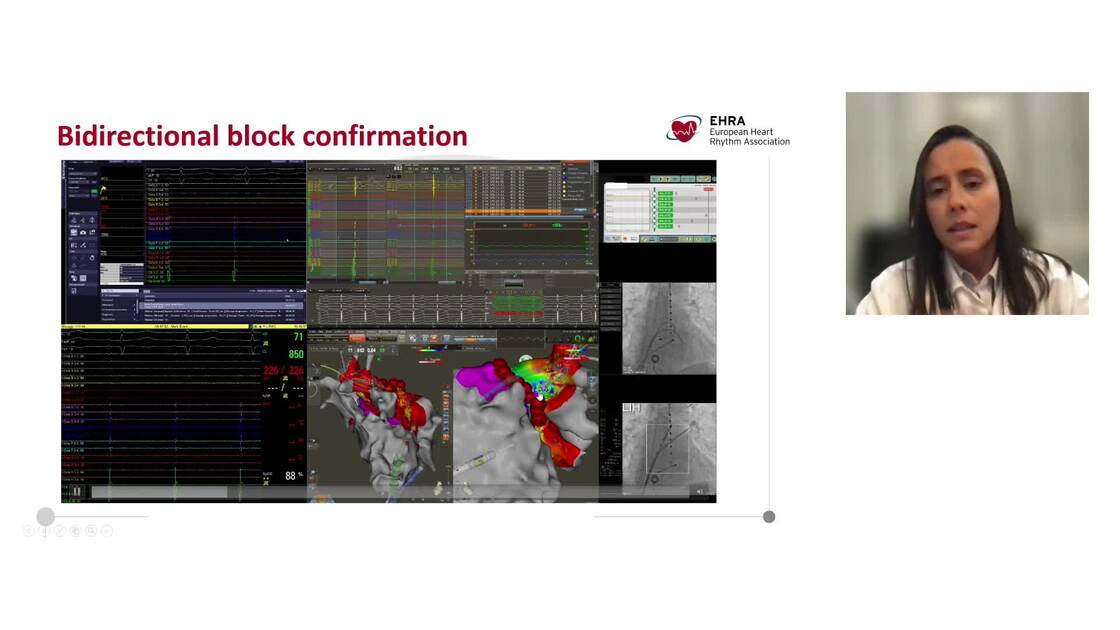The width and height of the screenshot is (1120, 630).
Task: Select the camera snapshot icon in the left toolbar
Action: click(82, 232)
